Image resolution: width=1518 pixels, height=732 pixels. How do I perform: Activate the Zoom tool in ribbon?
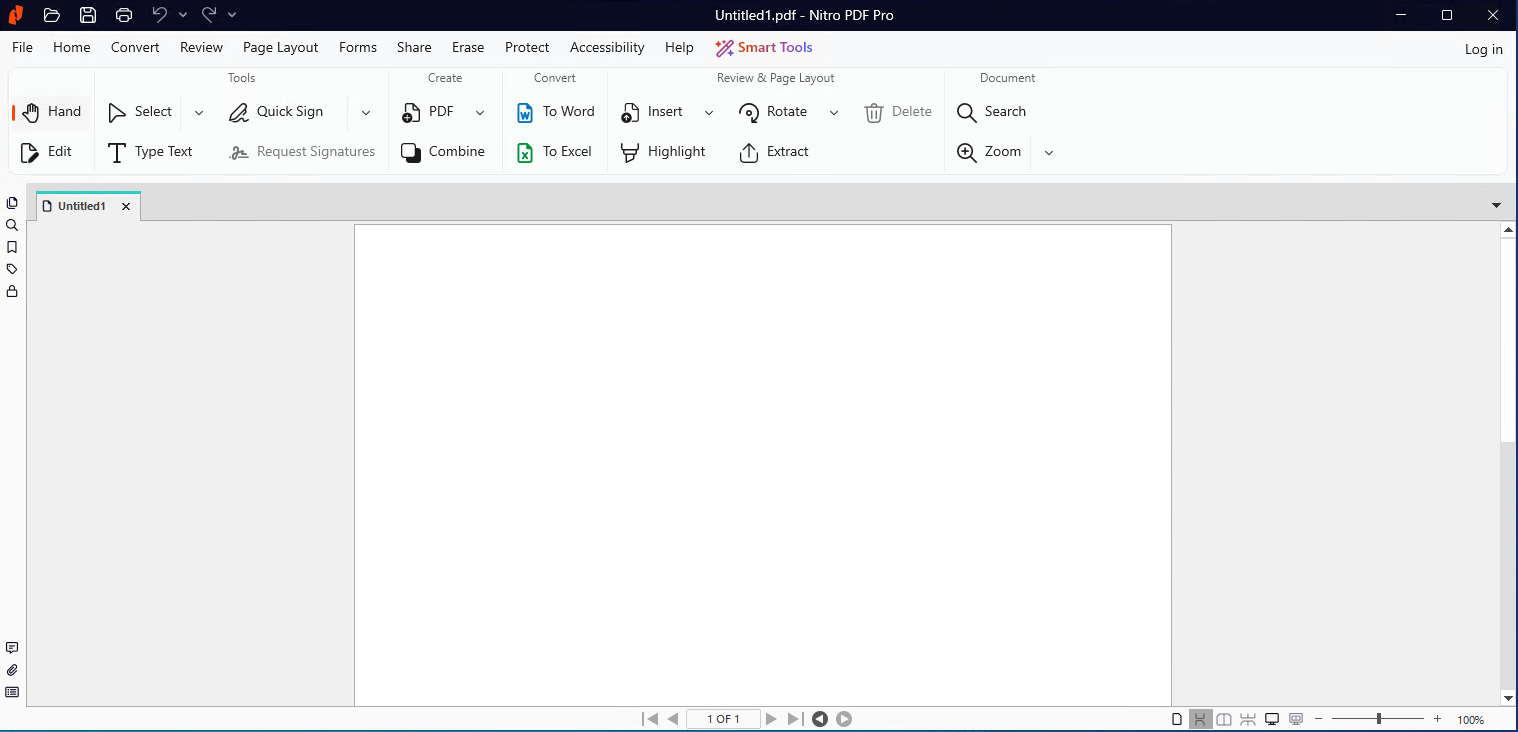pyautogui.click(x=990, y=152)
